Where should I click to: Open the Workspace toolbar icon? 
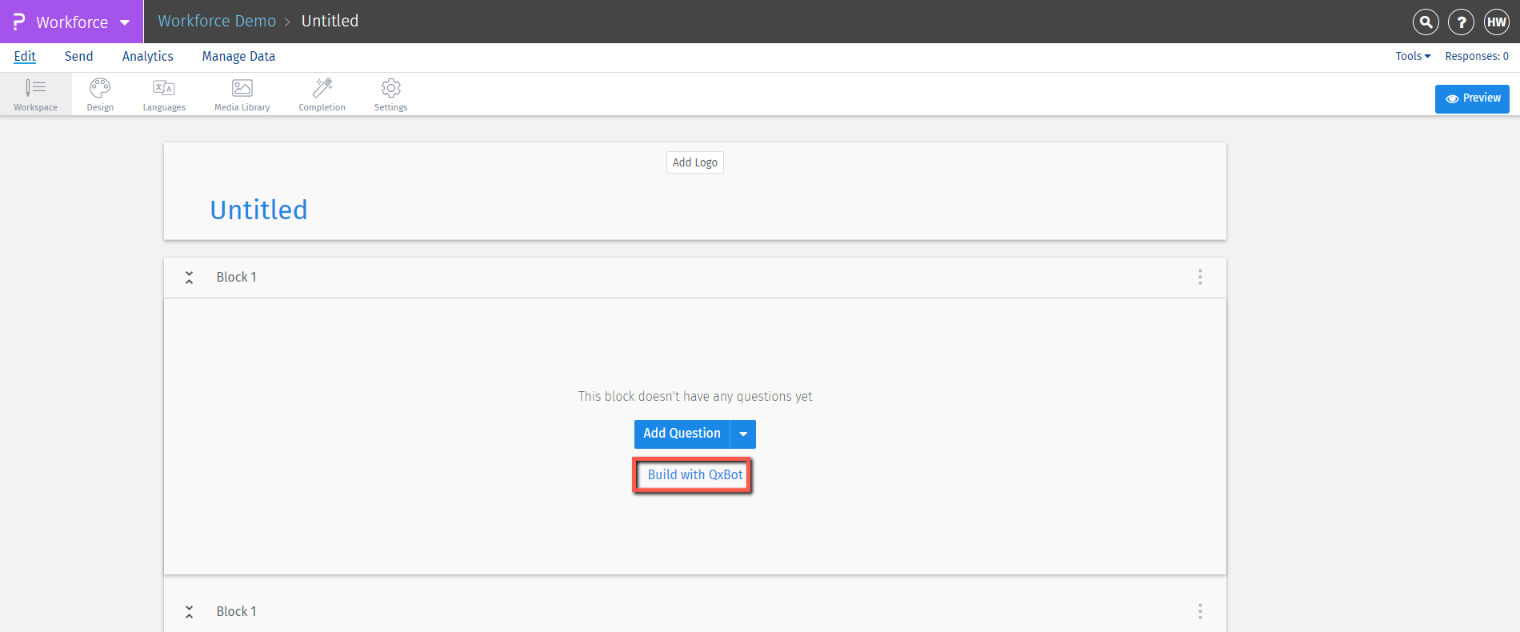(36, 94)
